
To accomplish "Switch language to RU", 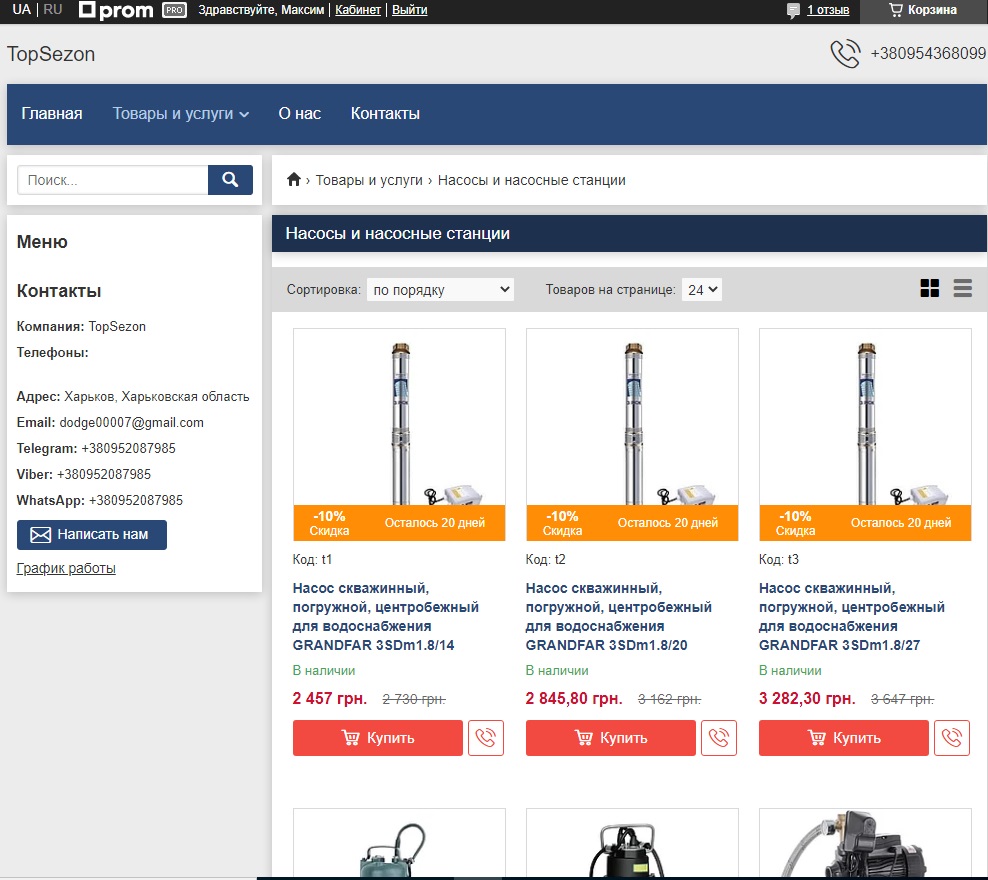I will (53, 9).
